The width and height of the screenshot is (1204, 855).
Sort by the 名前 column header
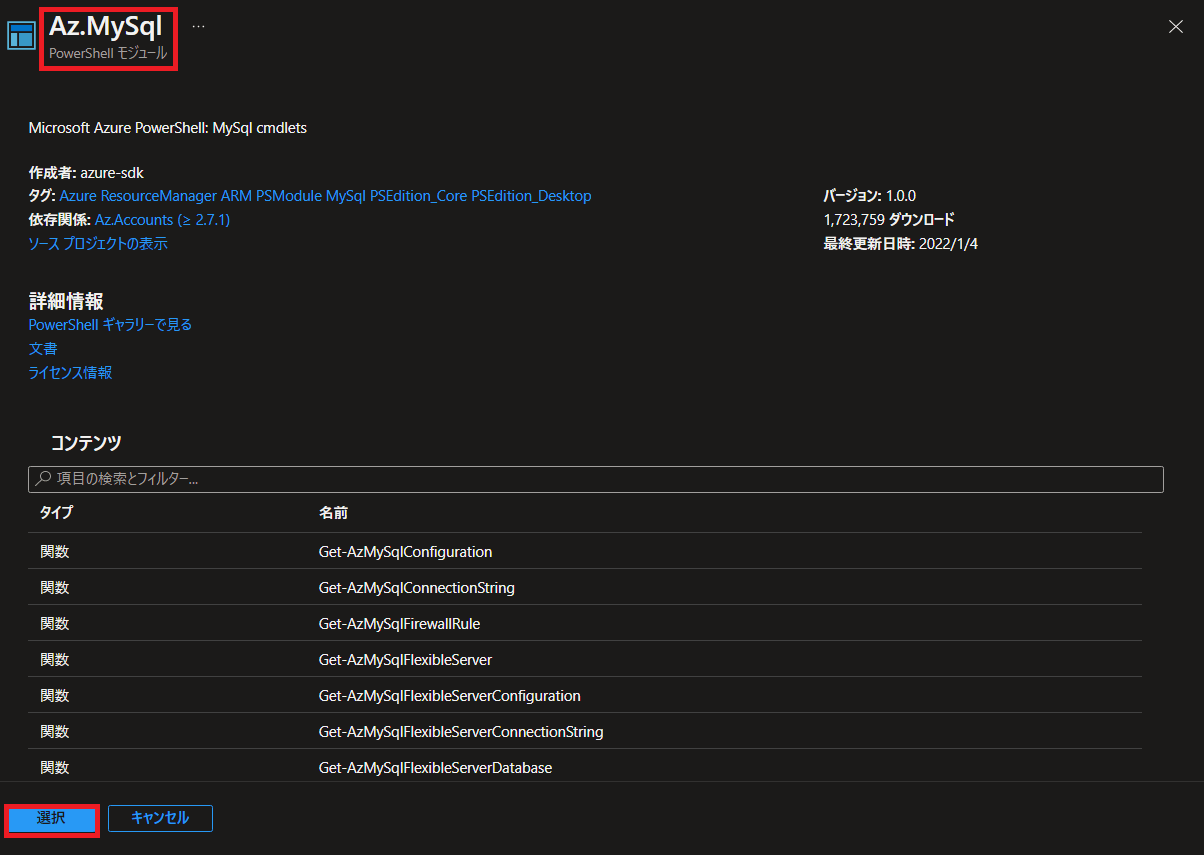[x=333, y=513]
